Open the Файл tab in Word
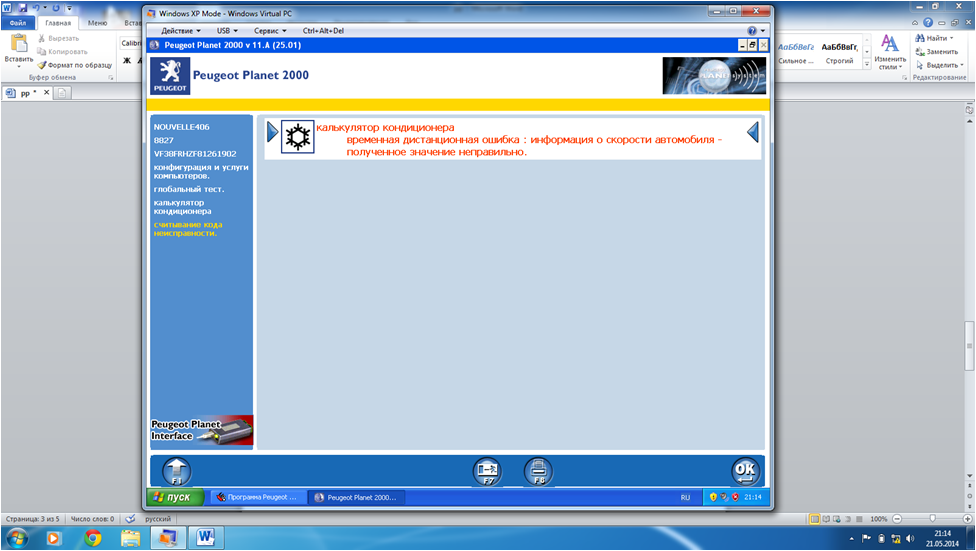The width and height of the screenshot is (976, 551). [18, 23]
